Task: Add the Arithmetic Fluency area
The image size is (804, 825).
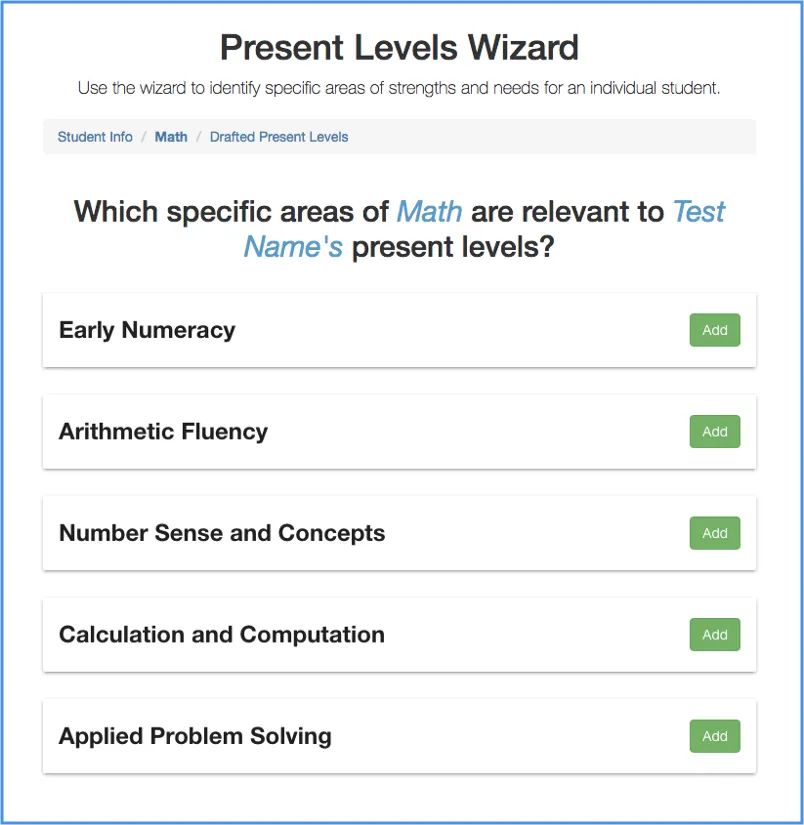Action: pos(714,432)
